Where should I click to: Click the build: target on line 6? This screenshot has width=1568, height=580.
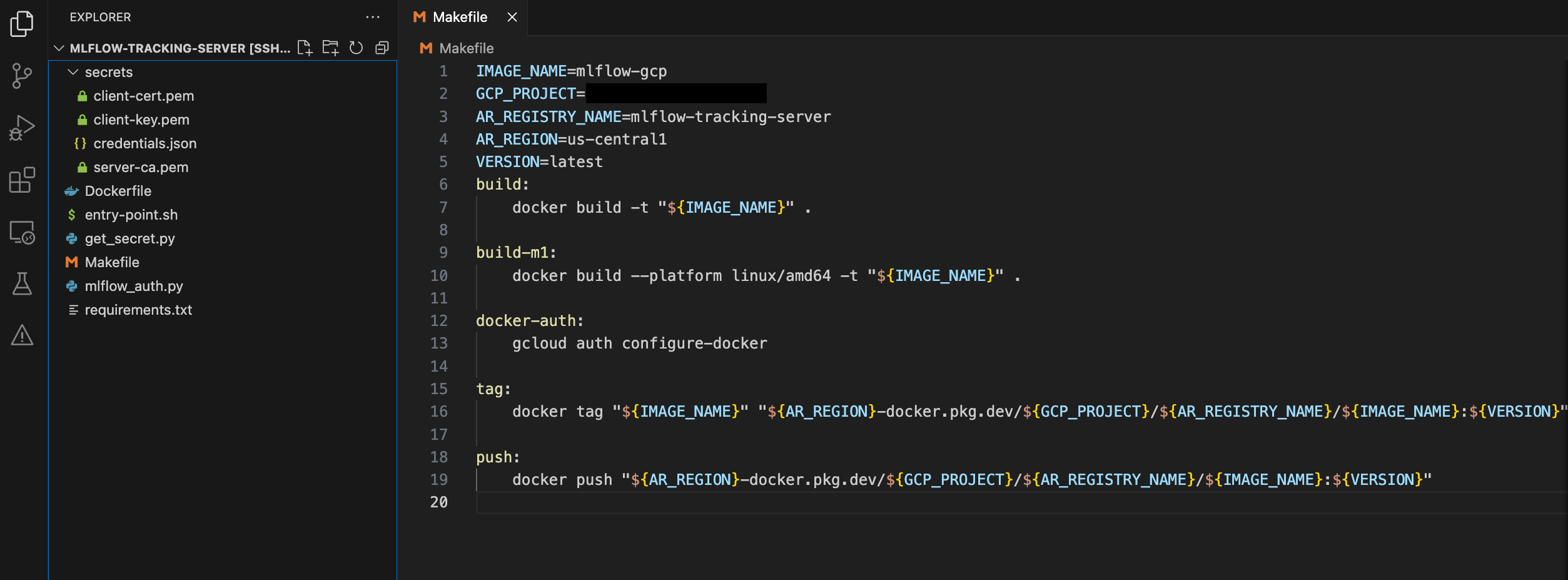502,185
